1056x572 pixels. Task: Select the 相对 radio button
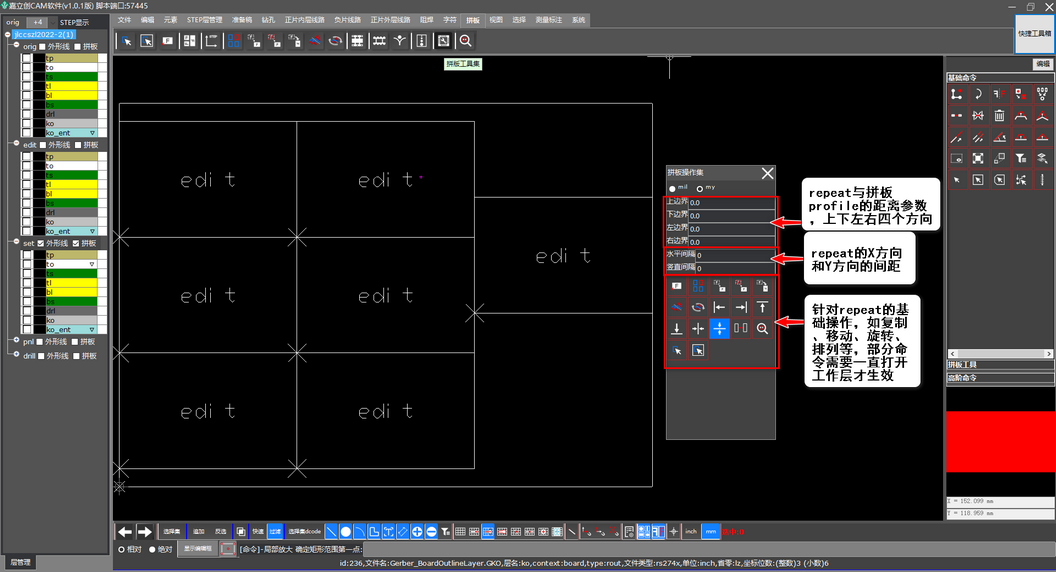(x=121, y=549)
